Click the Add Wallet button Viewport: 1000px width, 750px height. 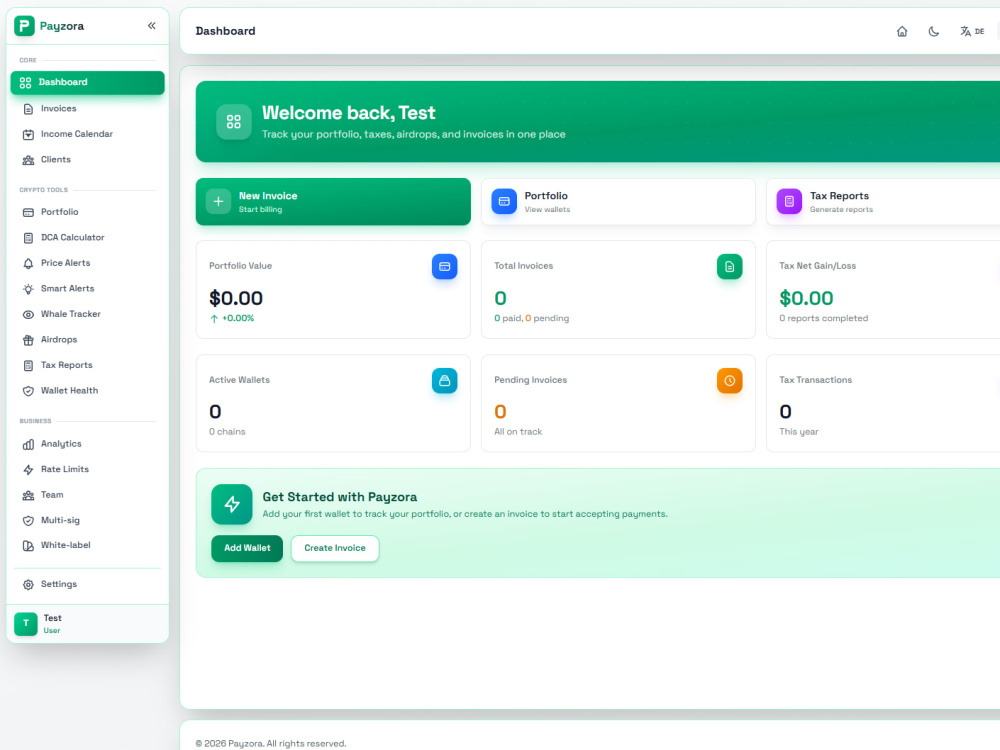(x=247, y=548)
